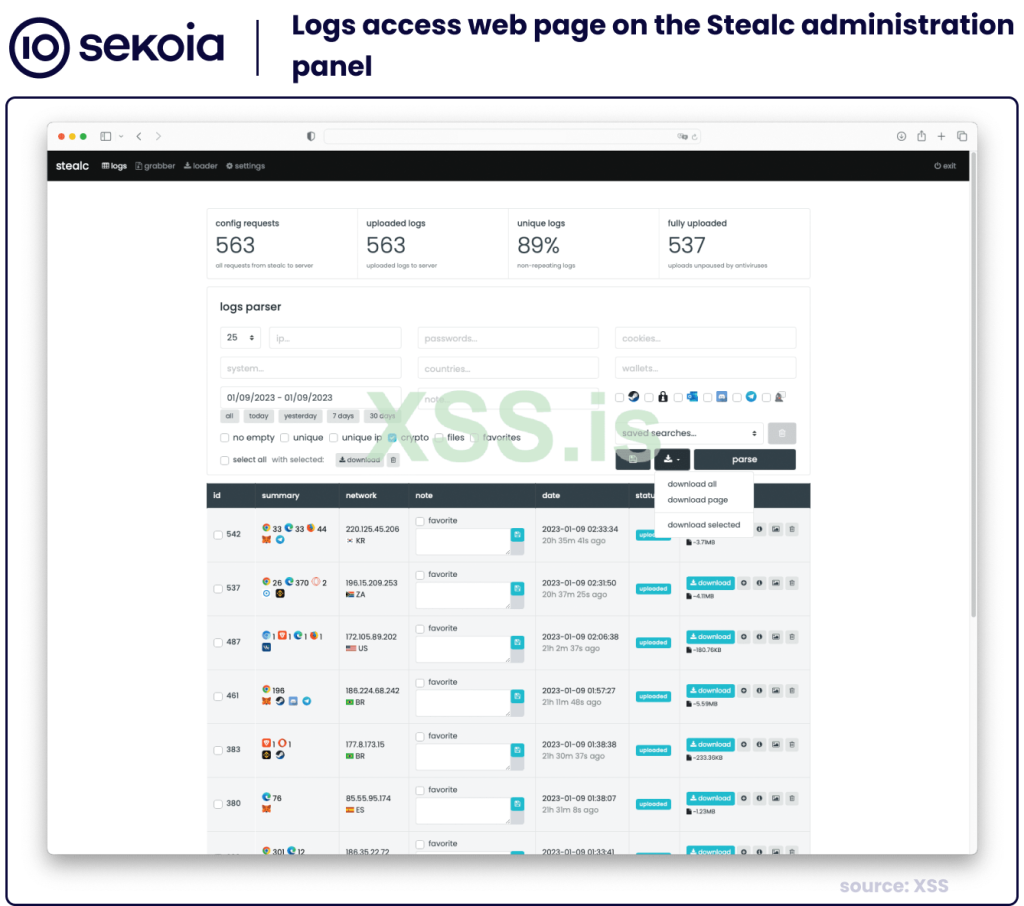1024x906 pixels.
Task: Click the save note icon in row 537
Action: (517, 589)
